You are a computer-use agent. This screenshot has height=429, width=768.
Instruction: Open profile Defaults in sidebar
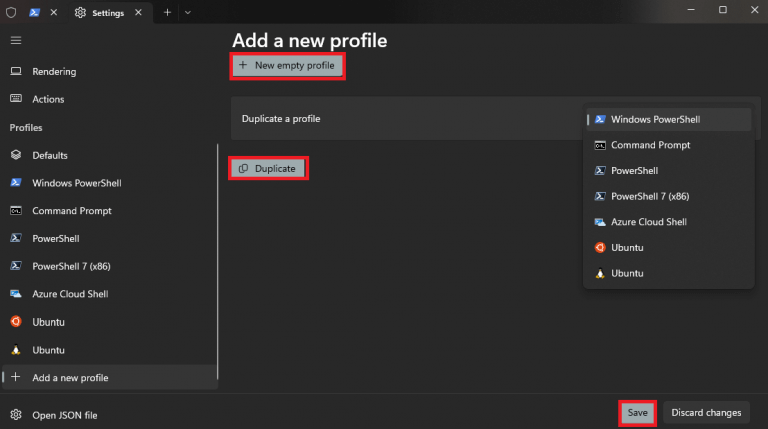coord(109,155)
